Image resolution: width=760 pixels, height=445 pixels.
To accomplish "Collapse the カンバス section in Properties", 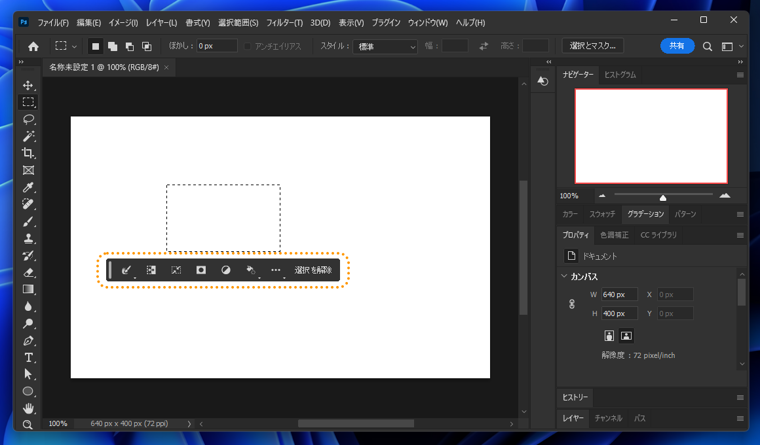I will 564,277.
